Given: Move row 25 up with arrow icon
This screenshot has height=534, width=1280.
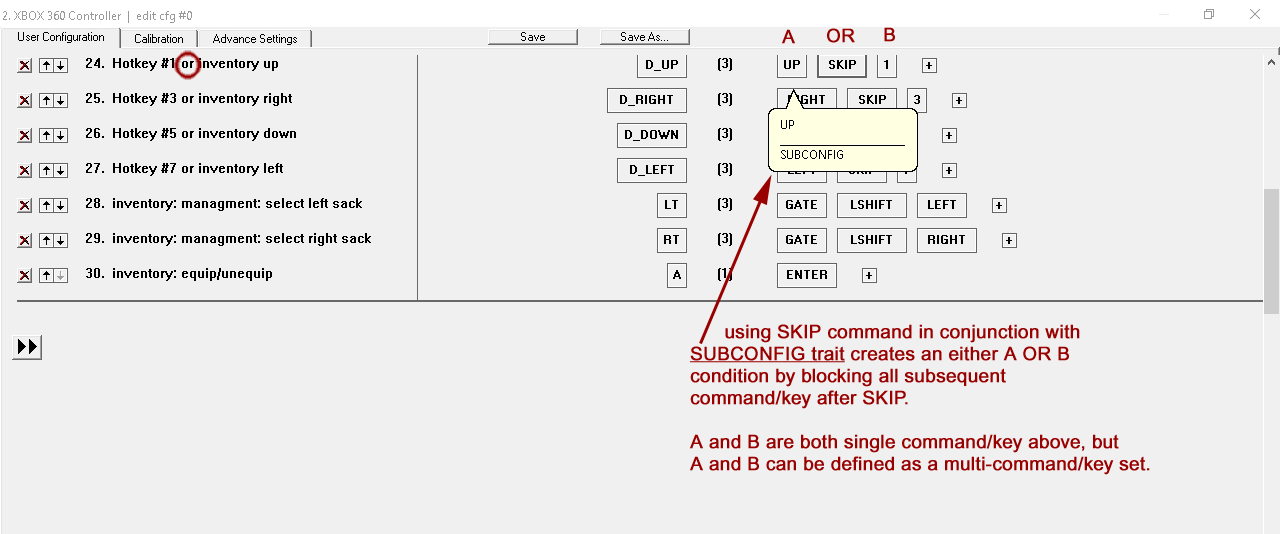Looking at the screenshot, I should [46, 101].
